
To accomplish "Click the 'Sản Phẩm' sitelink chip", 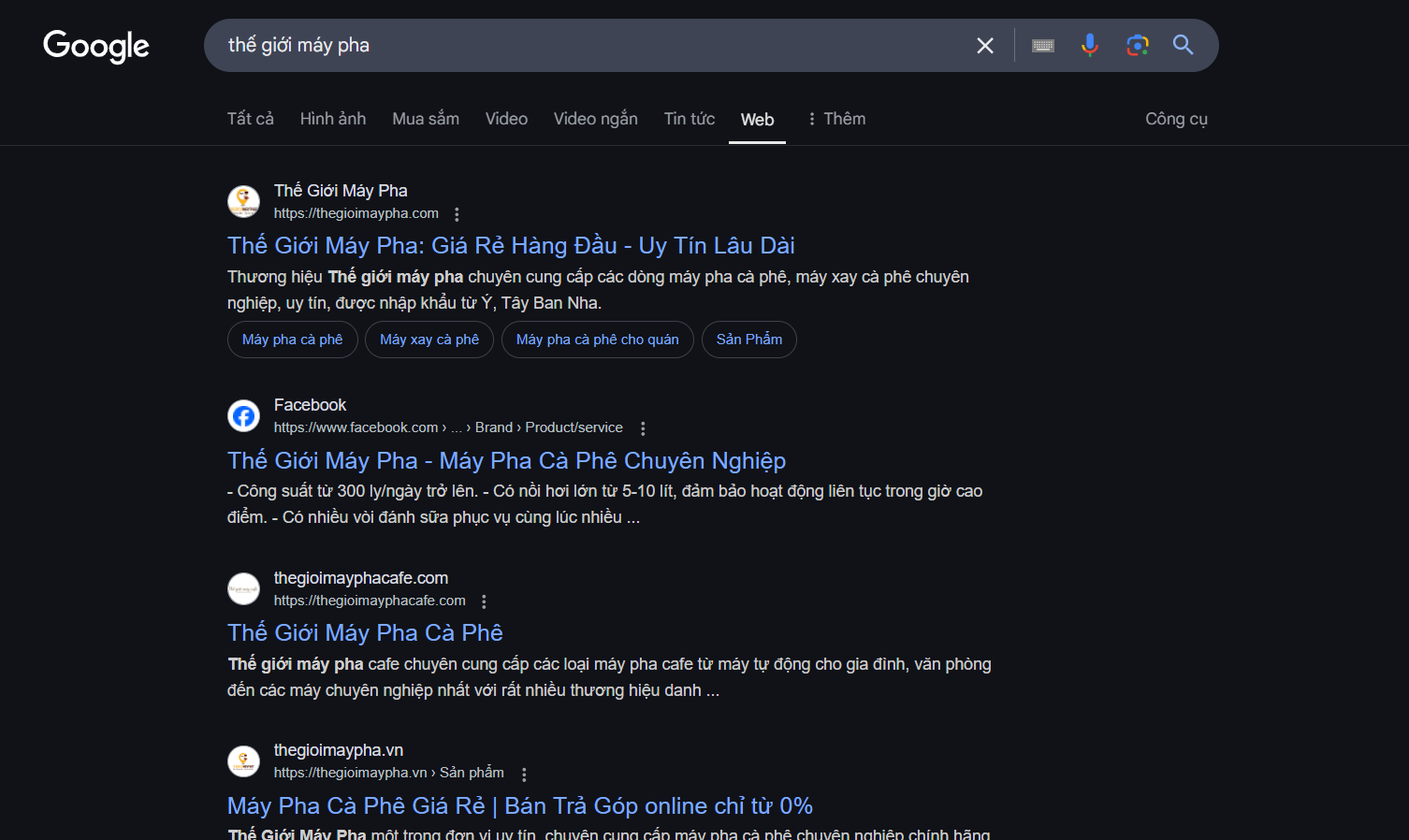I will click(x=749, y=340).
